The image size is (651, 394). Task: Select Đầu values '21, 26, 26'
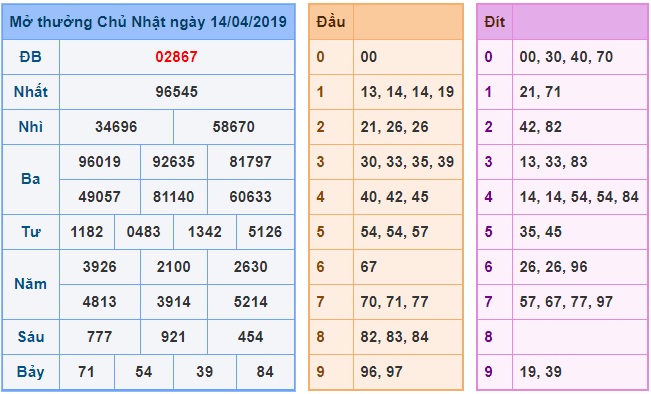394,127
